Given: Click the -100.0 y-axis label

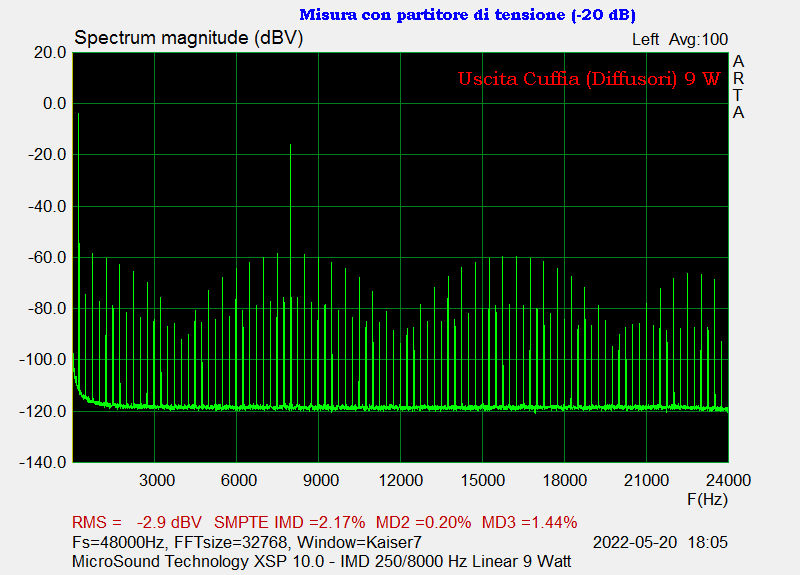Looking at the screenshot, I should (43, 360).
